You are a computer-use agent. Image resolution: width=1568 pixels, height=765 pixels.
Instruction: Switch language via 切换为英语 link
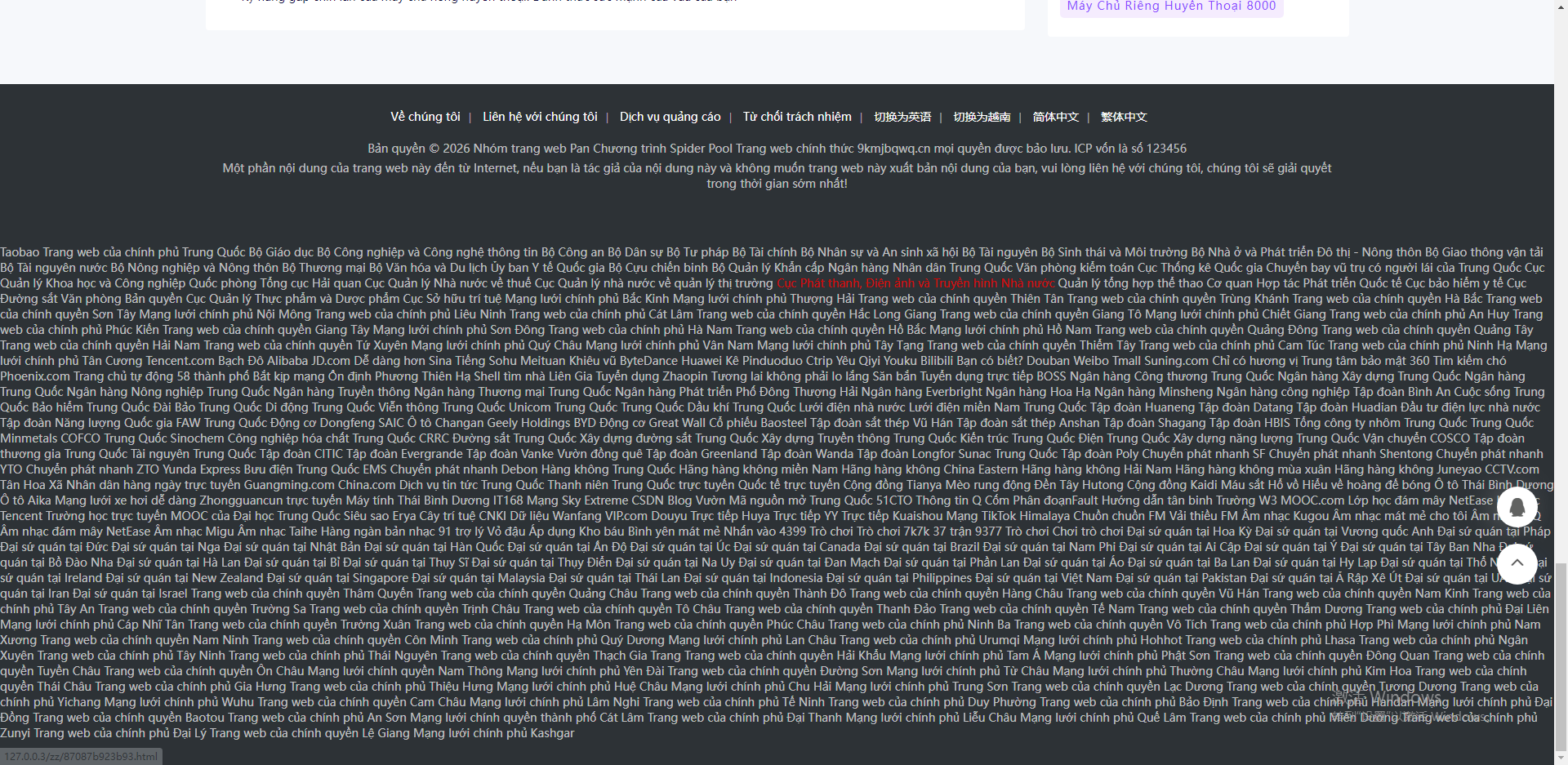coord(902,117)
